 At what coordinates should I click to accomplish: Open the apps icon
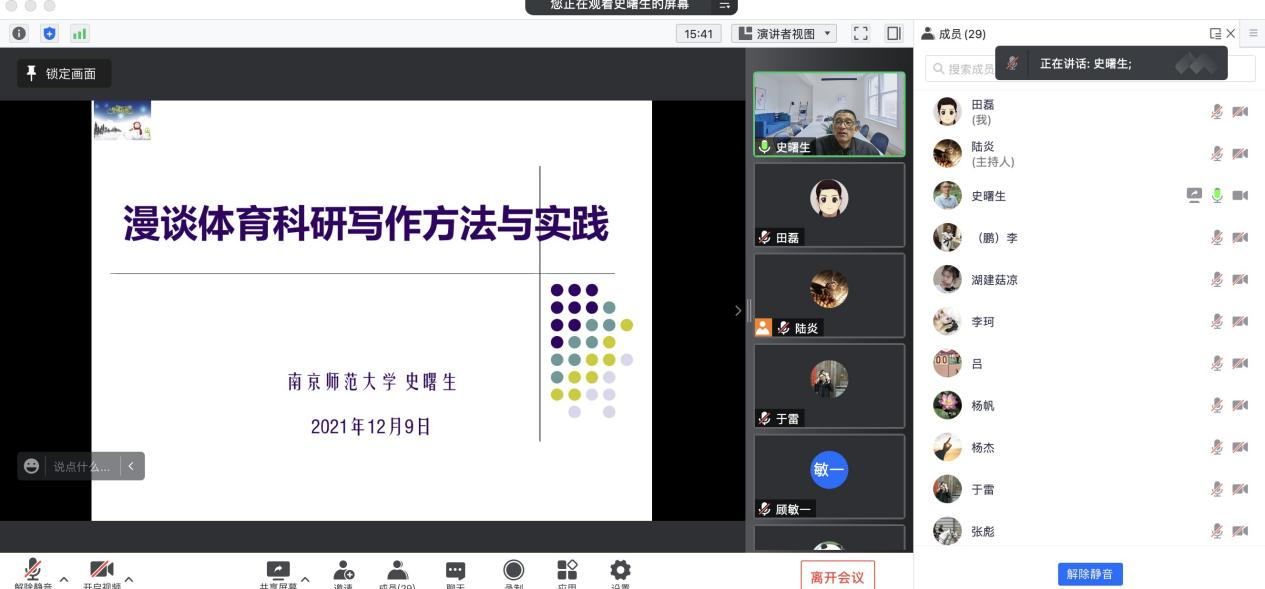(x=567, y=571)
